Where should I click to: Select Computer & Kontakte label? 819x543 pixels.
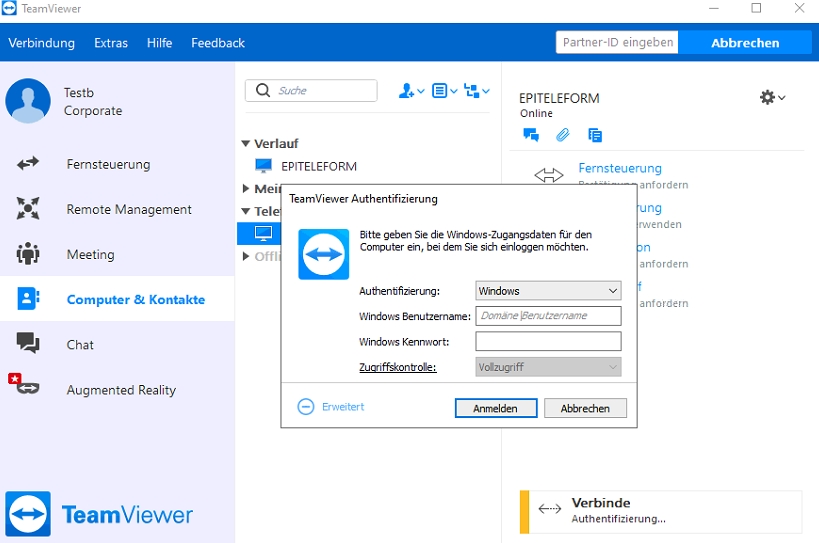click(x=136, y=300)
